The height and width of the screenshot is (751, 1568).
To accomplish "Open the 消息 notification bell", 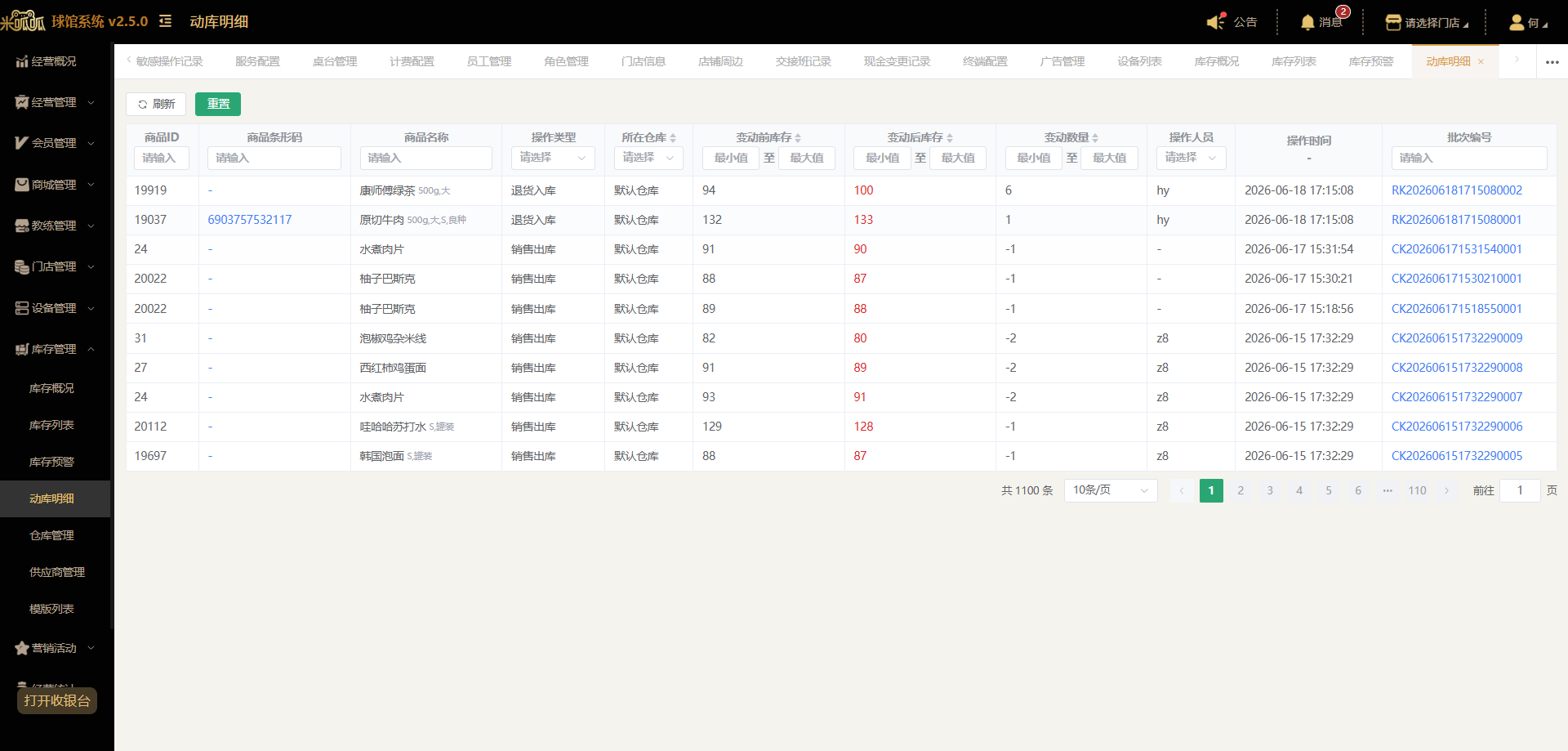I will pyautogui.click(x=1307, y=22).
